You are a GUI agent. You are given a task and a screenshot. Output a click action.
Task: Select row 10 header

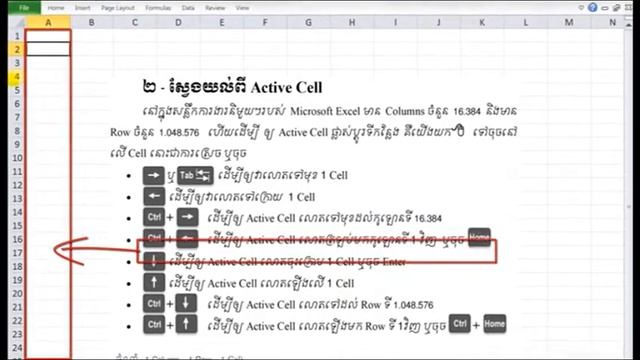pyautogui.click(x=17, y=158)
